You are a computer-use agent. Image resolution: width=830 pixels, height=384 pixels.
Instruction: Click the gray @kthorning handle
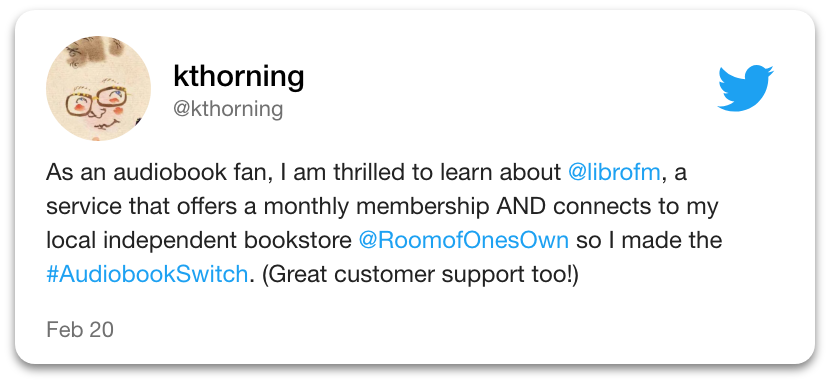tap(228, 109)
